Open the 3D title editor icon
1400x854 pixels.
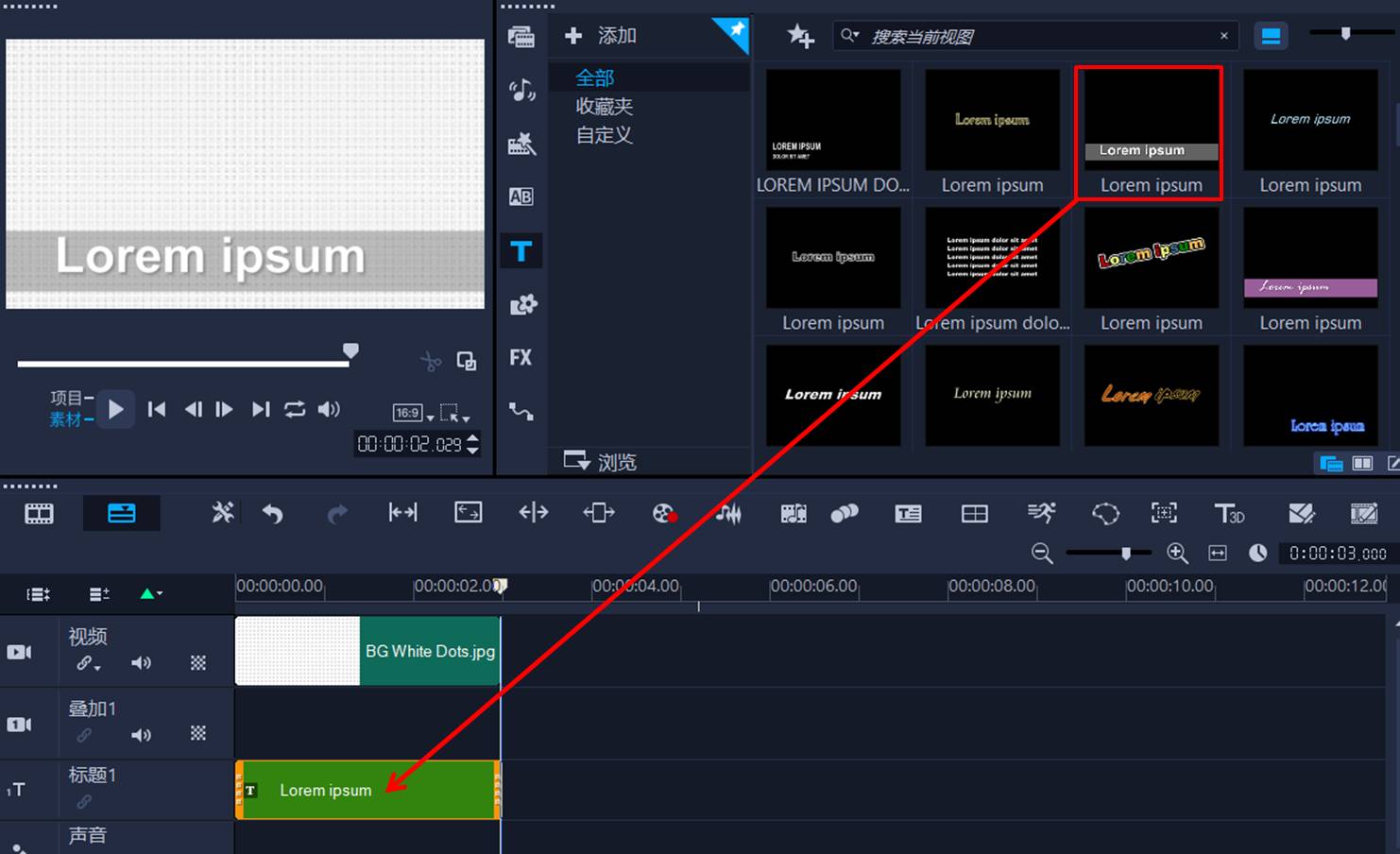pyautogui.click(x=1228, y=513)
